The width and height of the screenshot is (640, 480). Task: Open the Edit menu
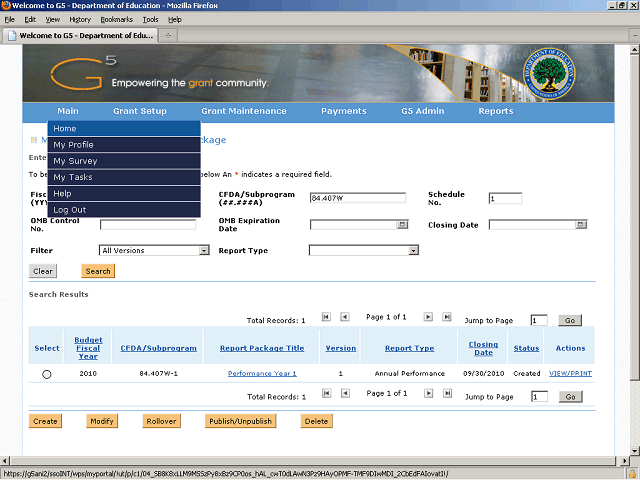(x=30, y=20)
